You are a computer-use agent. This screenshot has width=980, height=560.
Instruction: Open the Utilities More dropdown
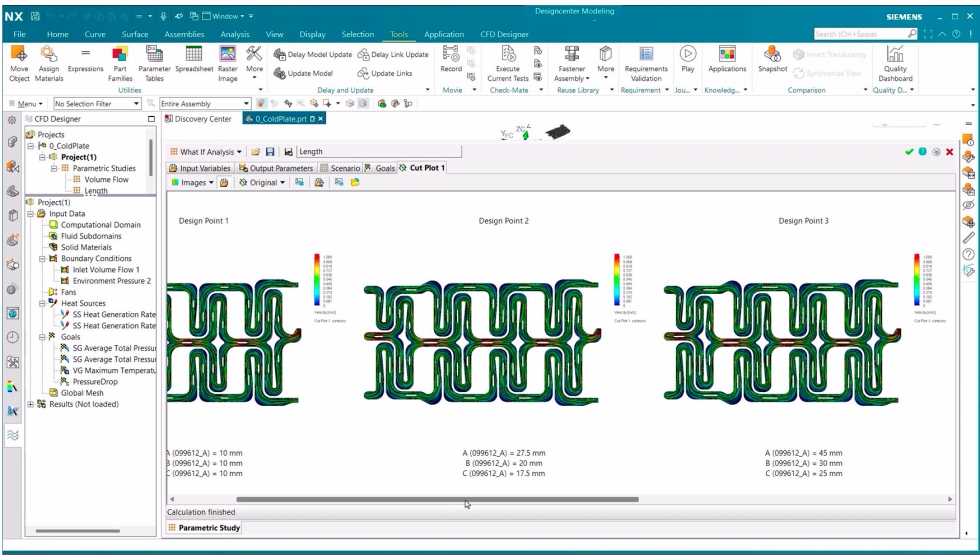pos(254,62)
